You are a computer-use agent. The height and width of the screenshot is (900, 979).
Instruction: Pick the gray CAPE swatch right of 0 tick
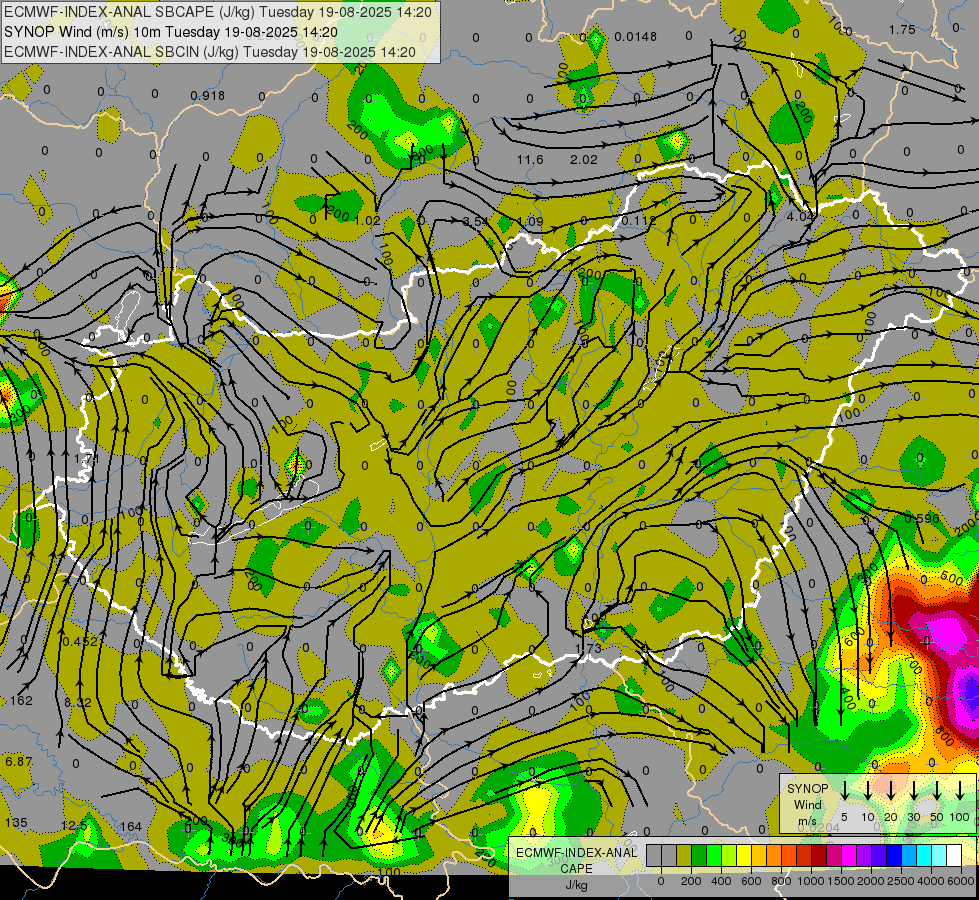click(669, 856)
